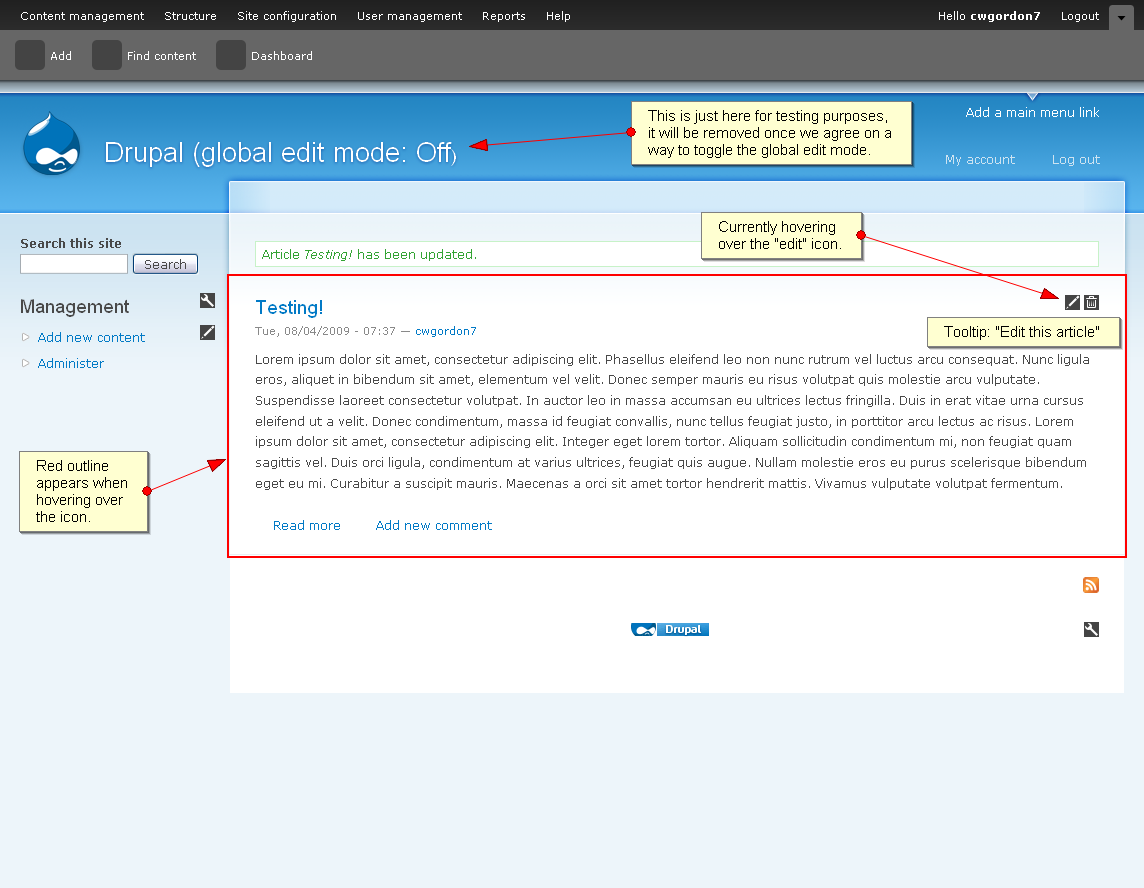This screenshot has height=888, width=1144.
Task: Open the orange RSS feed icon
Action: 1091,585
